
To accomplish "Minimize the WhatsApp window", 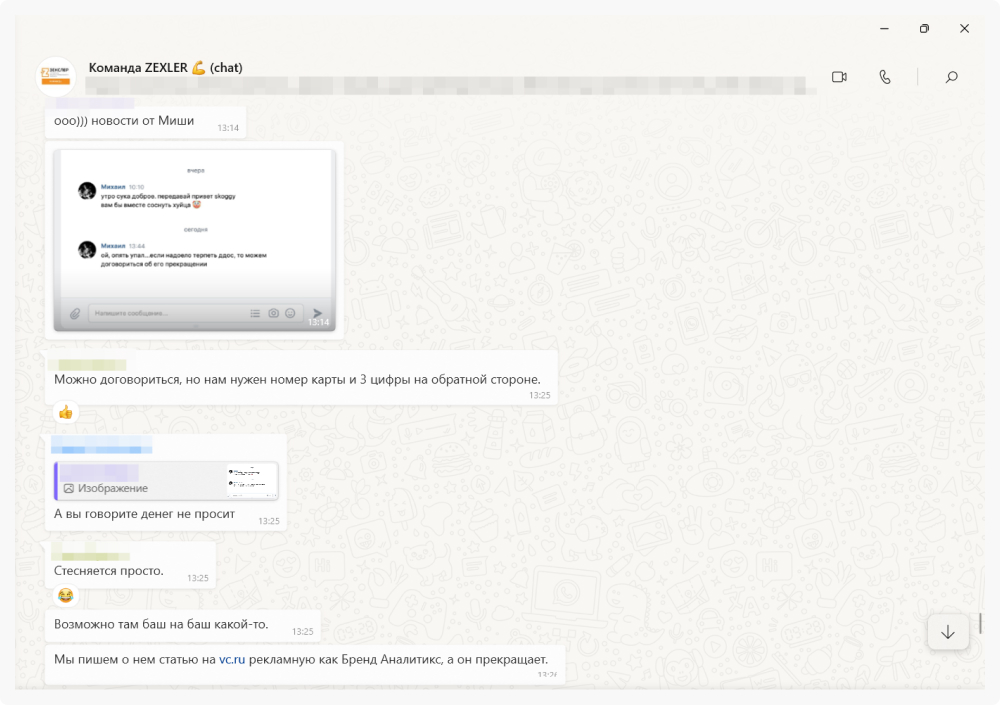I will point(885,29).
